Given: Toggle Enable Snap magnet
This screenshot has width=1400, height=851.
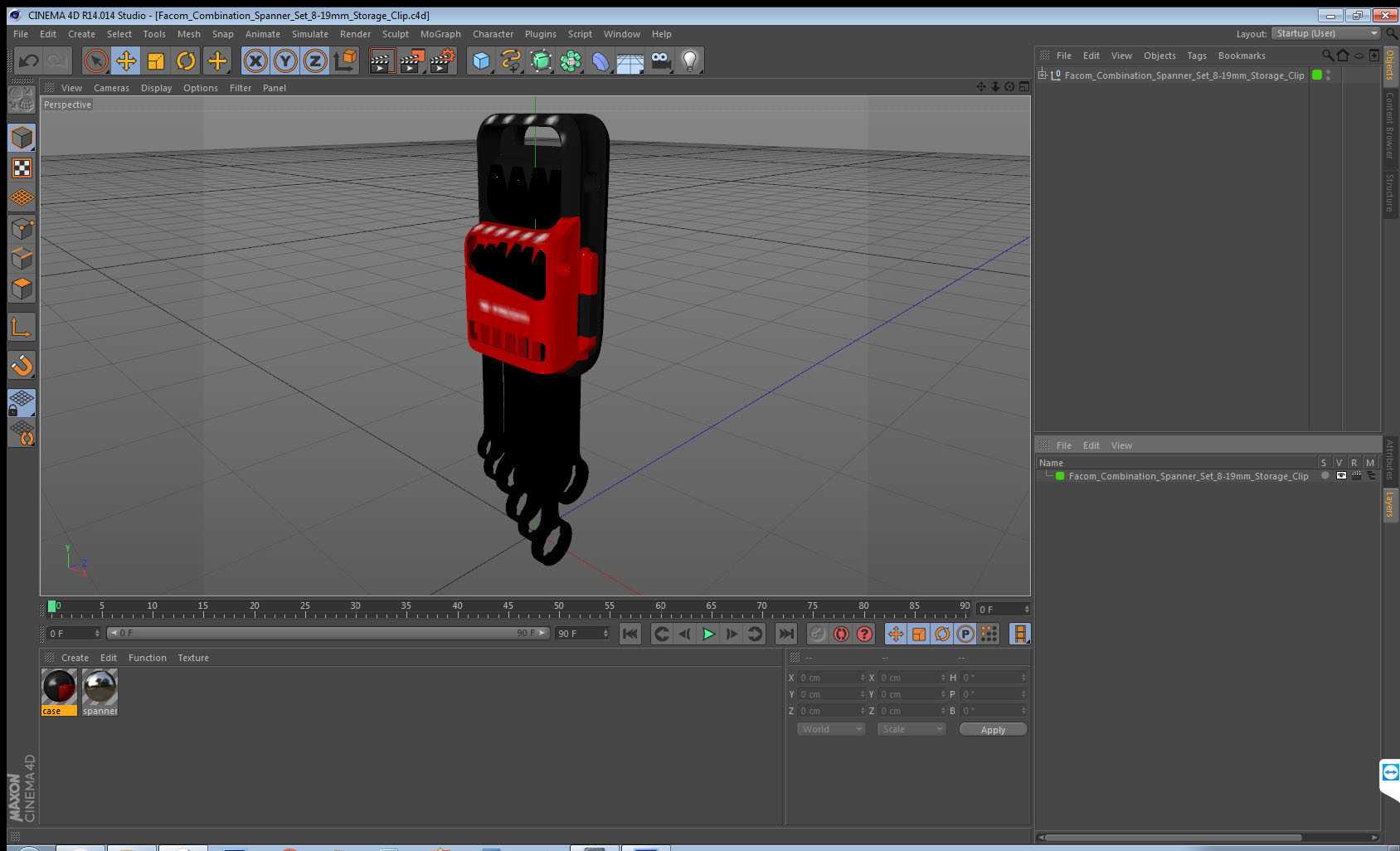Looking at the screenshot, I should coord(22,365).
